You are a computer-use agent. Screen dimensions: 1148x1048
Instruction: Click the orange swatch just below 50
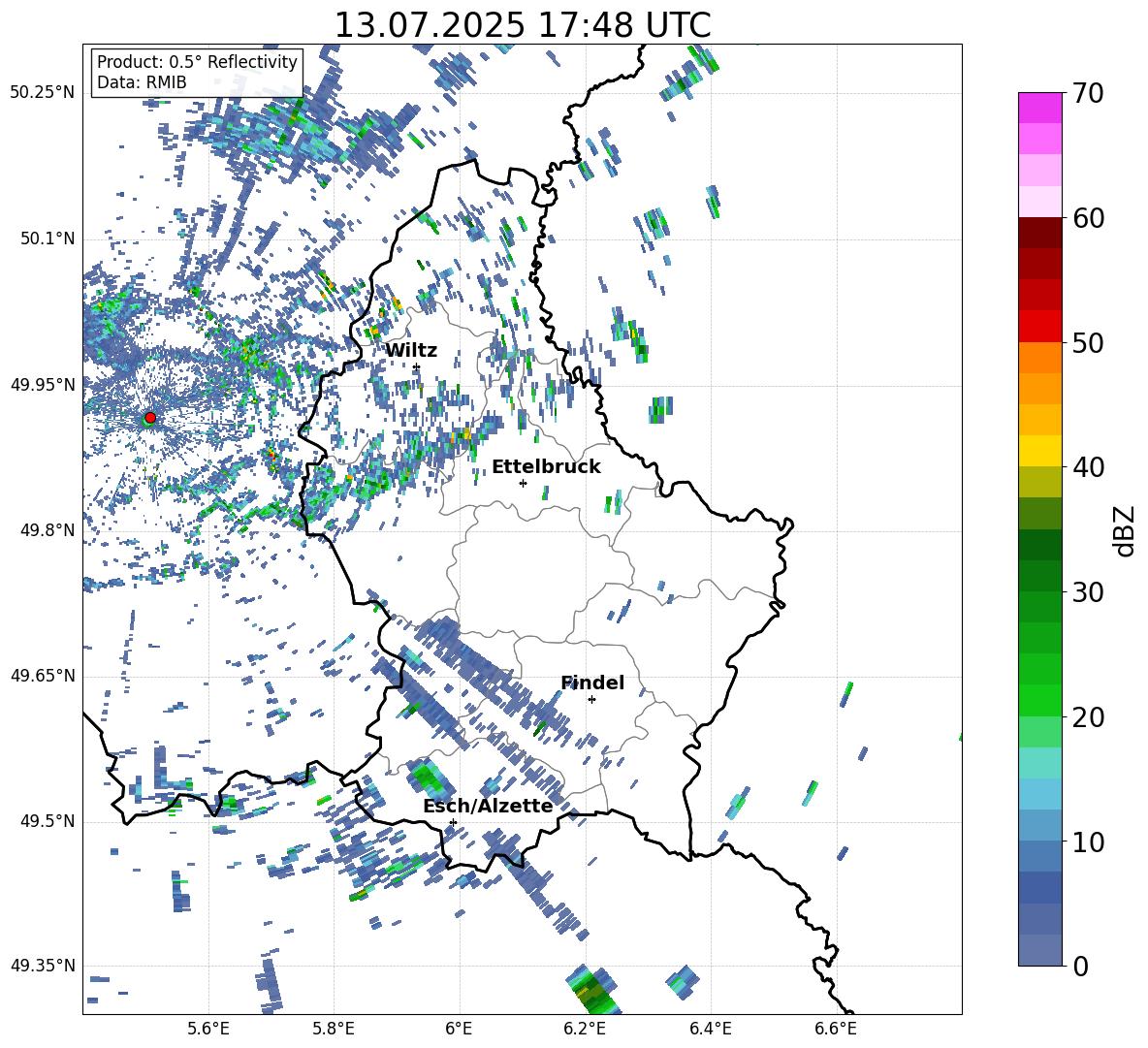[1039, 358]
